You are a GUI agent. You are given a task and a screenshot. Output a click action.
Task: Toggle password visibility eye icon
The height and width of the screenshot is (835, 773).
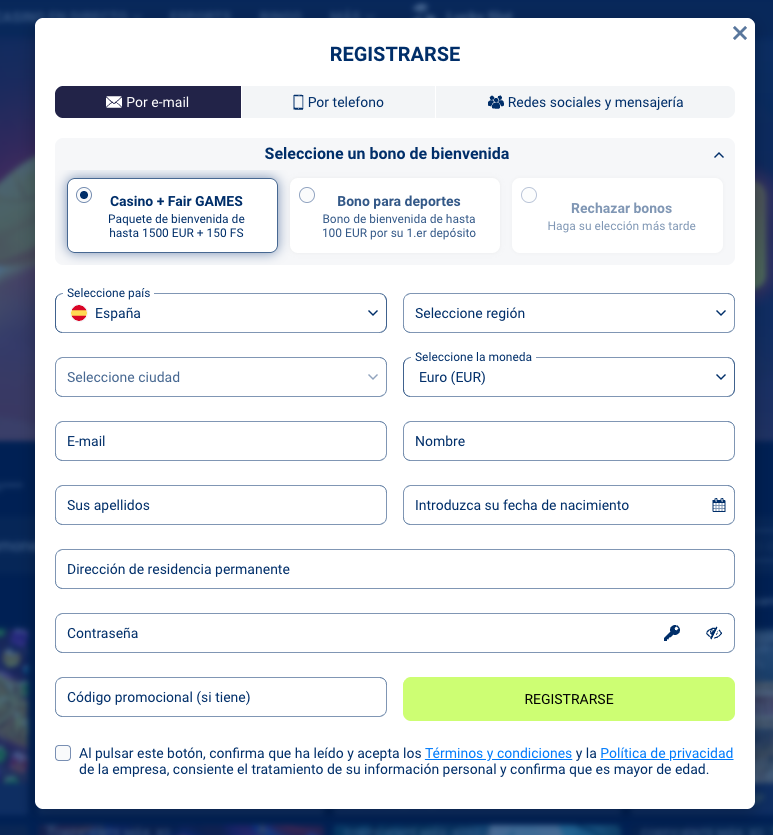(x=713, y=633)
